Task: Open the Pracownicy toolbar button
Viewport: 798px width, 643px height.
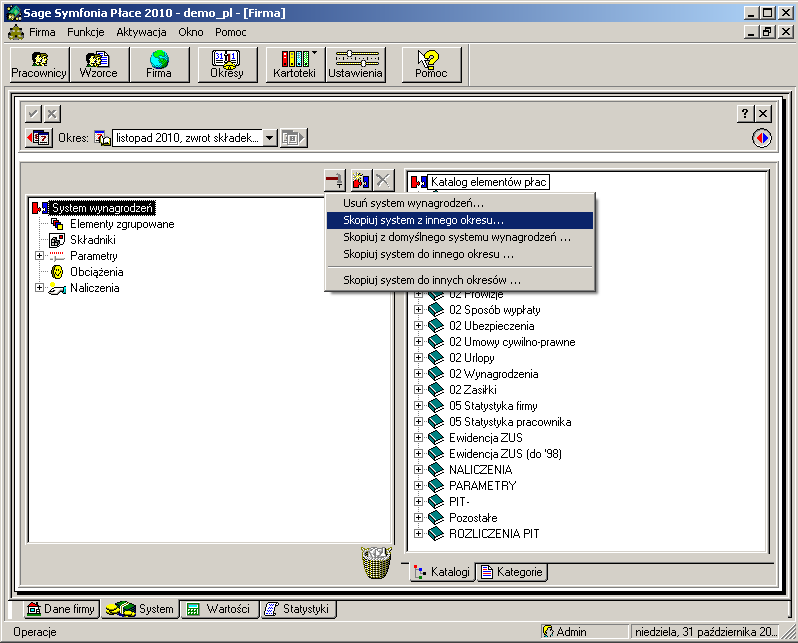Action: (39, 65)
